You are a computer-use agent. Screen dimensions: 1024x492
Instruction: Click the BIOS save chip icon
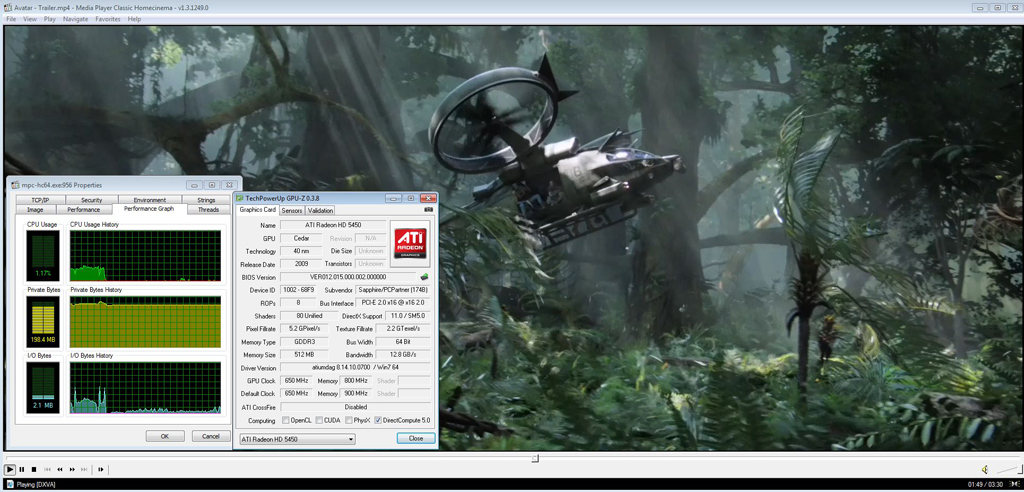(424, 277)
